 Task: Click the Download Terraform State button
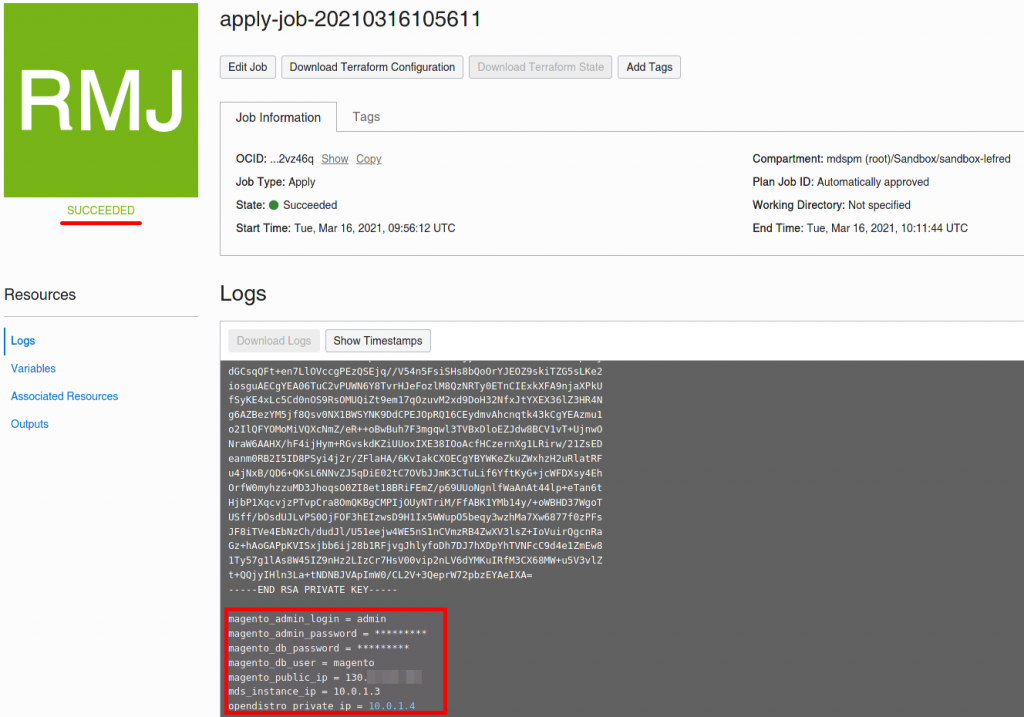pyautogui.click(x=541, y=67)
